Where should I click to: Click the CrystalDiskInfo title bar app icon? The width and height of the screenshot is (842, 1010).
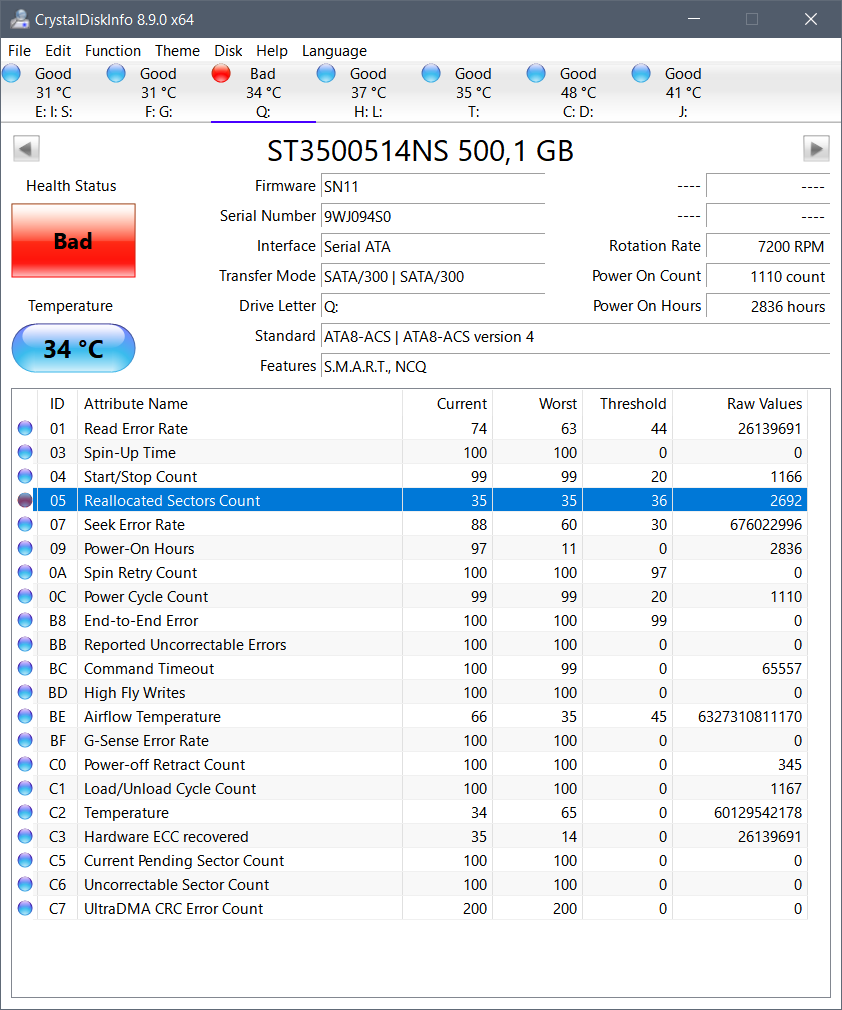(17, 19)
